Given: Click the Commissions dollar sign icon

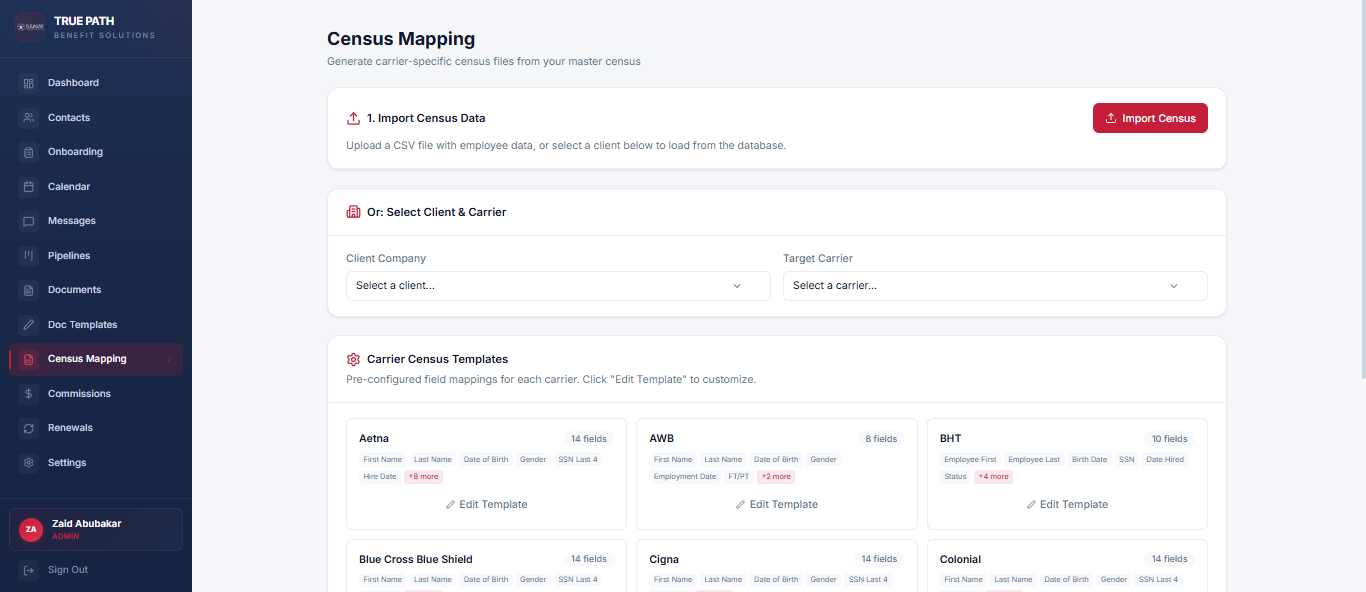Looking at the screenshot, I should tap(29, 394).
